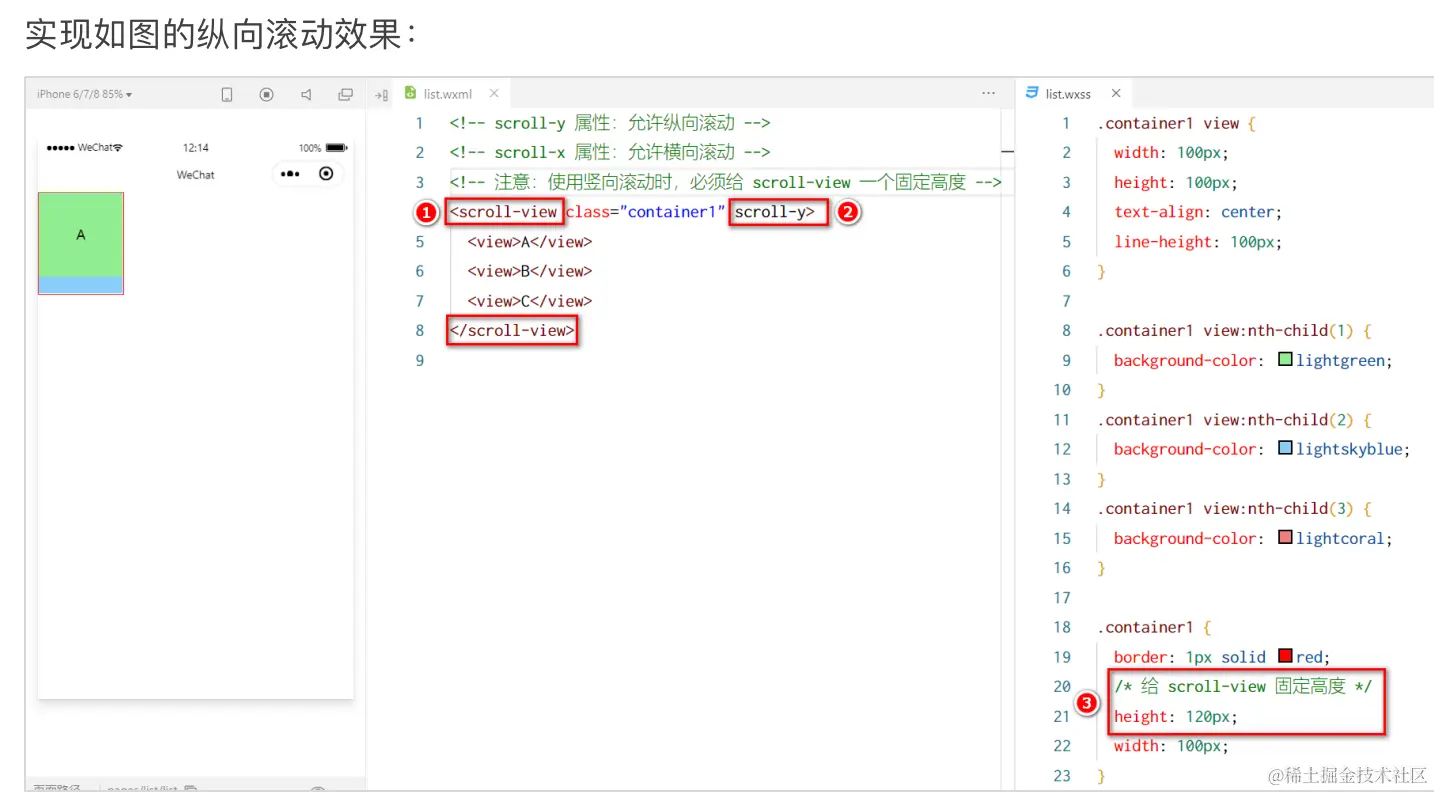The height and width of the screenshot is (792, 1434).
Task: Close the list.wxss tab
Action: click(1116, 93)
